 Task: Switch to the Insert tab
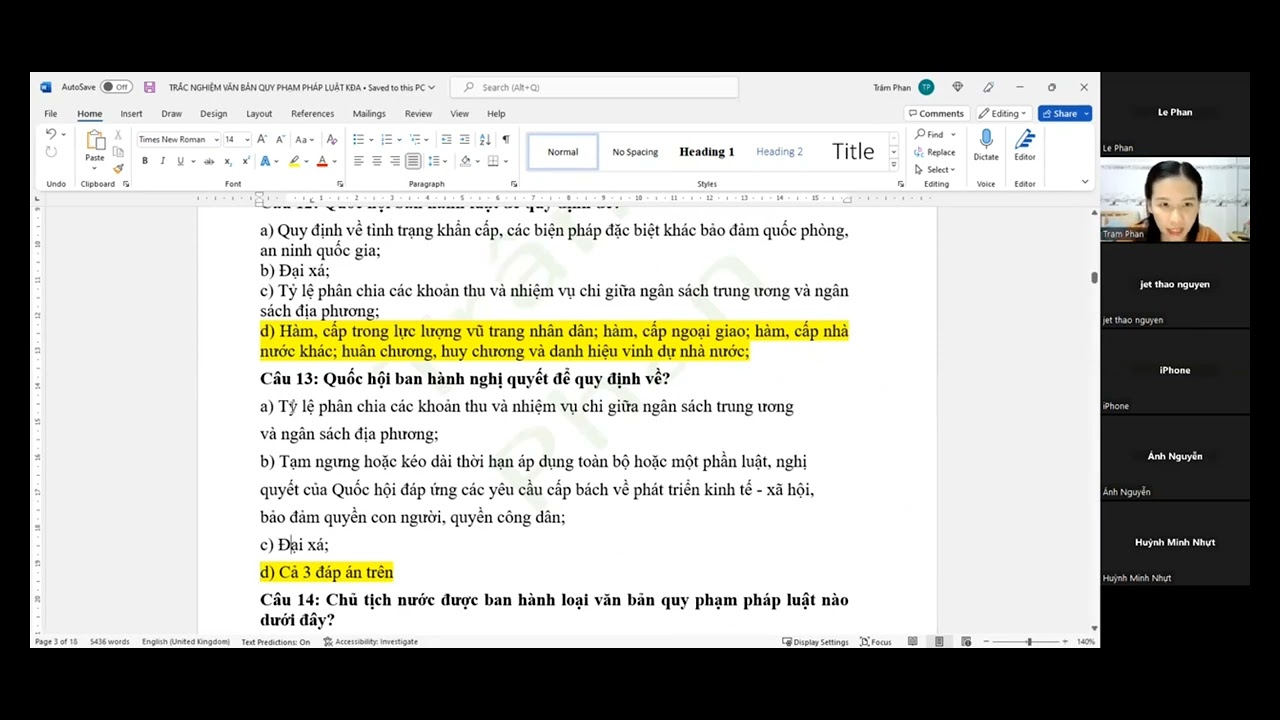(x=131, y=113)
